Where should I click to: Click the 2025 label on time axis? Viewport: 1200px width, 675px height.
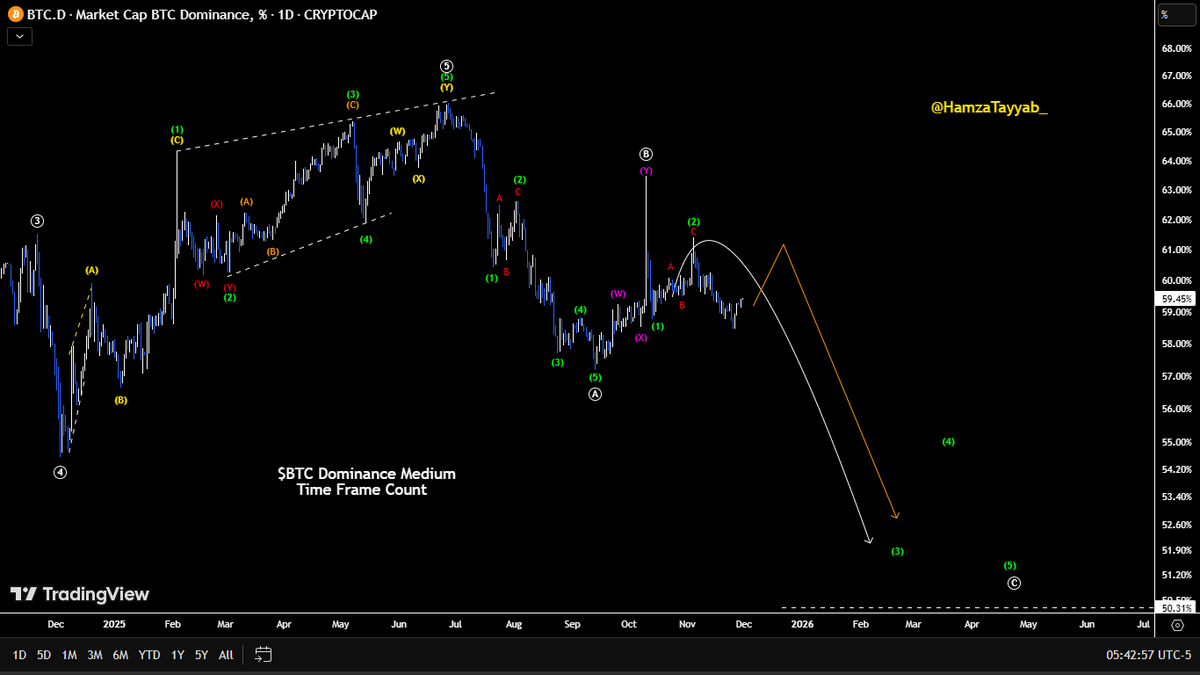pos(113,625)
